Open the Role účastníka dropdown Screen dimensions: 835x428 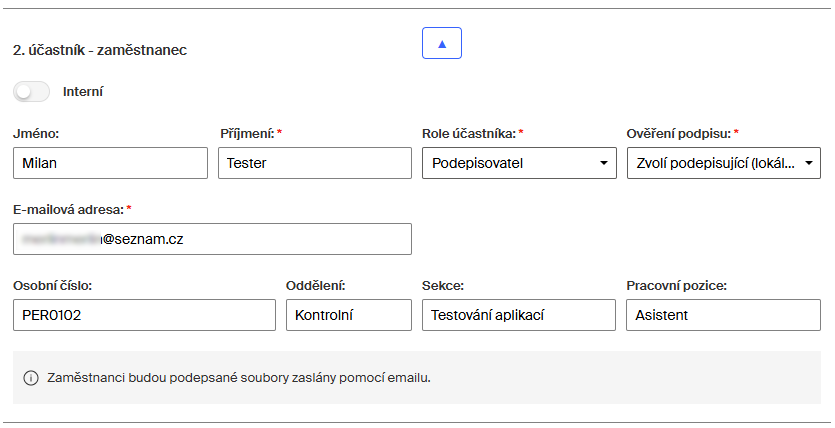519,163
